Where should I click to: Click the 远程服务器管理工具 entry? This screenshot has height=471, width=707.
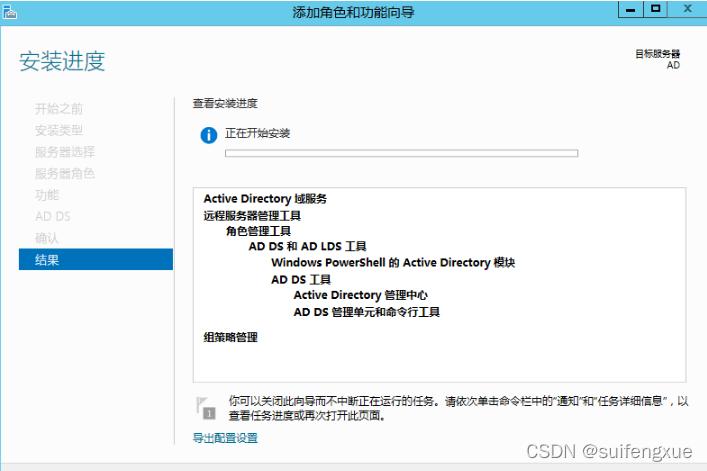[x=252, y=215]
